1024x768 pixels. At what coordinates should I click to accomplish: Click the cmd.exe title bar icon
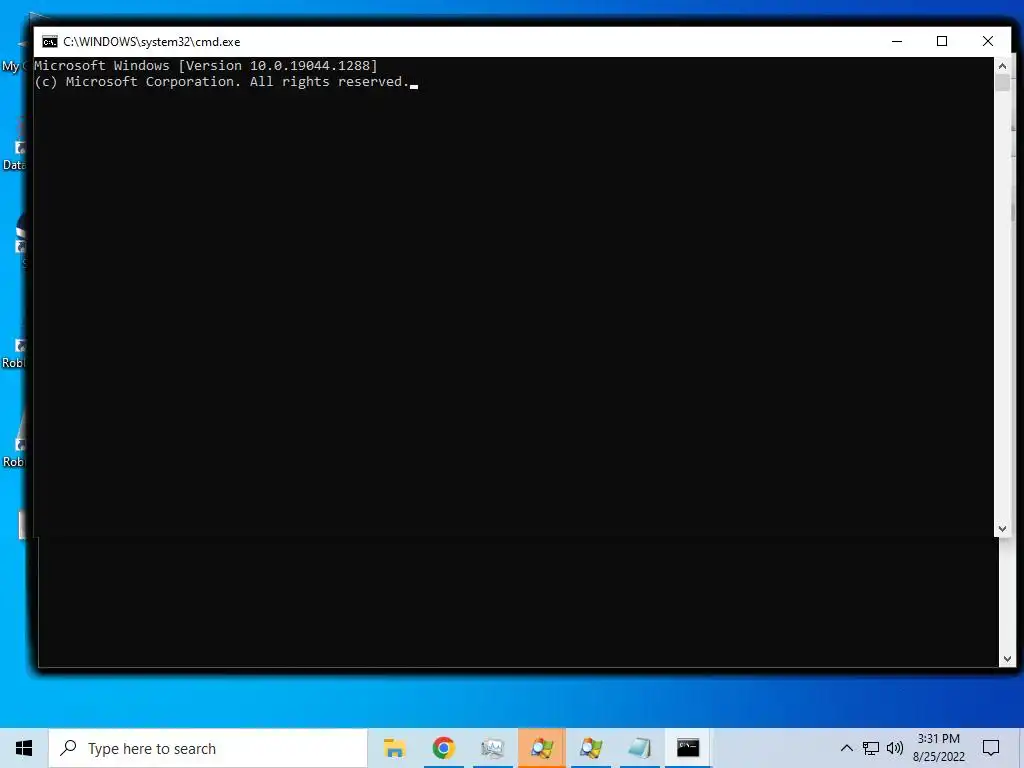click(50, 42)
